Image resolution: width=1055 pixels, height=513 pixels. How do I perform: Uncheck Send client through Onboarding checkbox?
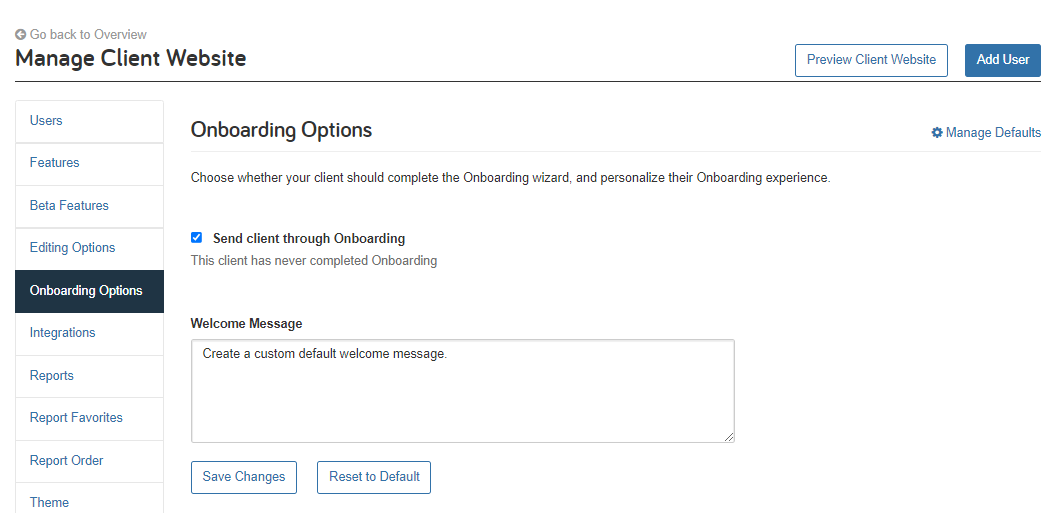click(196, 238)
